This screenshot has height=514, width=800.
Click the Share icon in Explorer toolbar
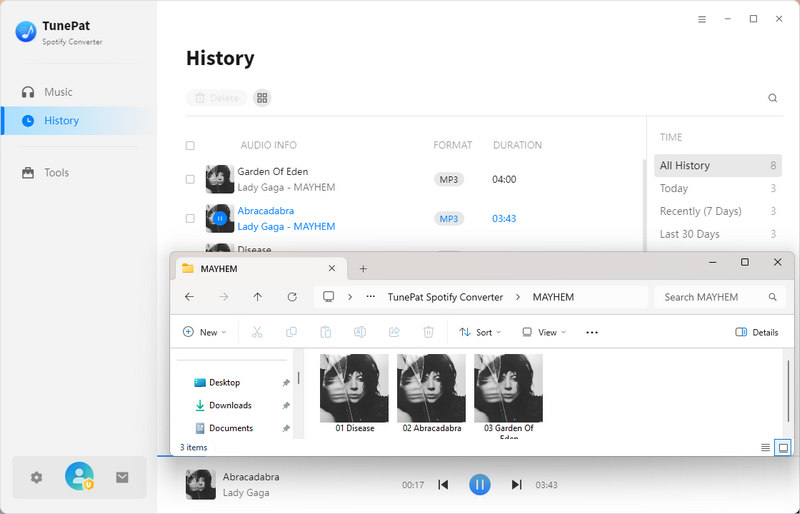pos(394,332)
